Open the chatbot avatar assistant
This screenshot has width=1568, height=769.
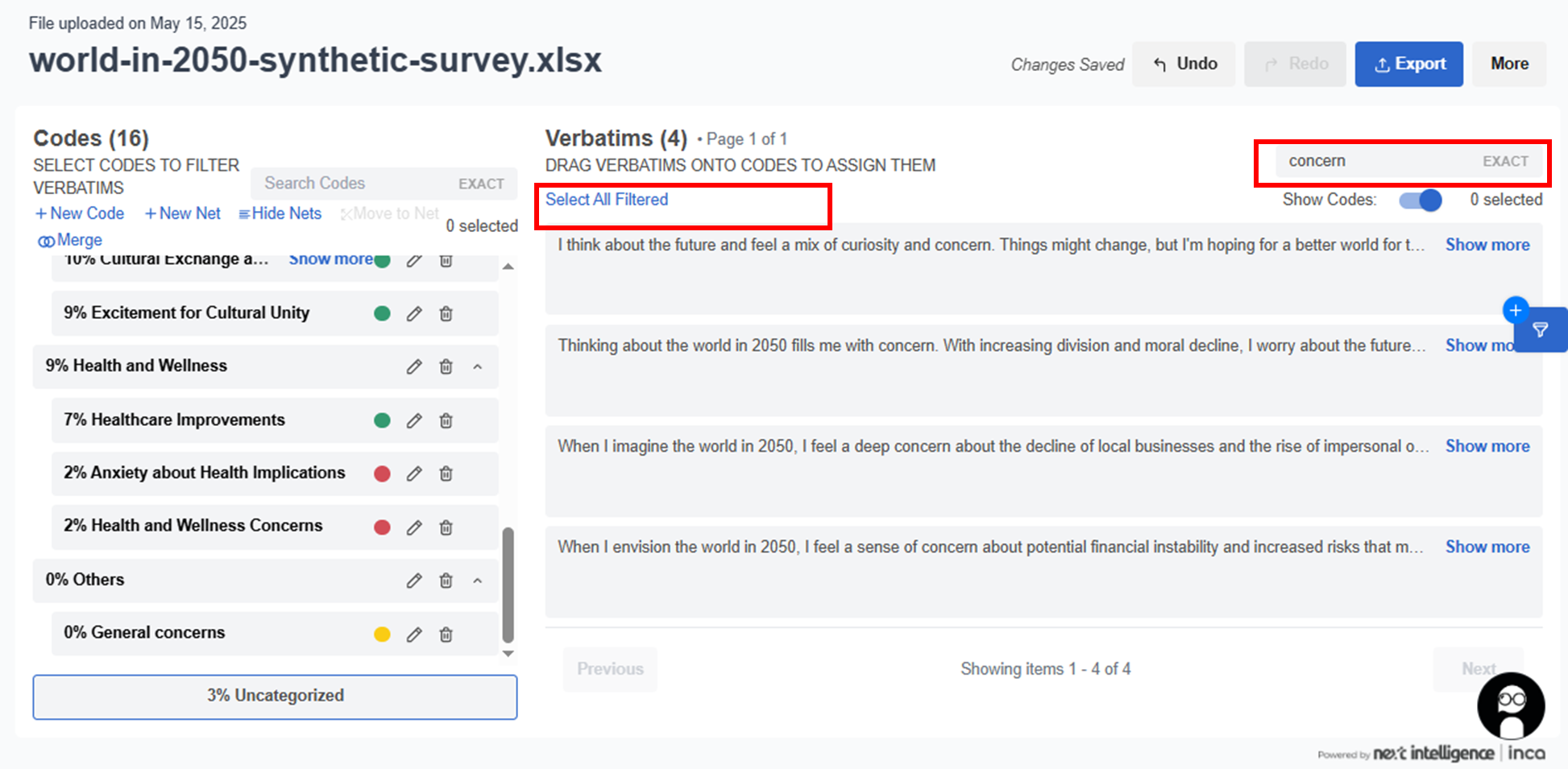point(1511,706)
